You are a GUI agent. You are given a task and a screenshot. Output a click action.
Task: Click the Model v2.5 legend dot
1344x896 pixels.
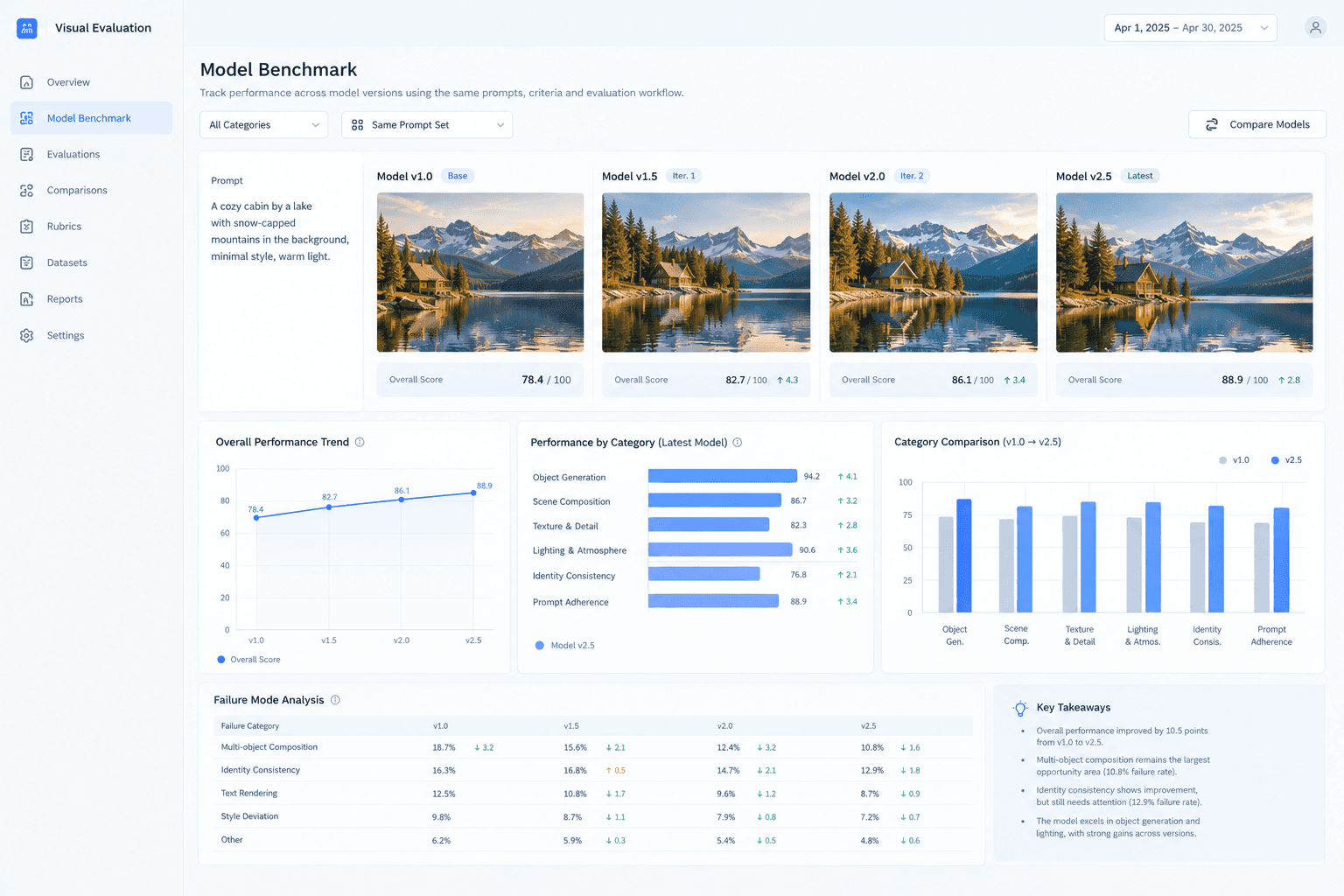tap(540, 646)
